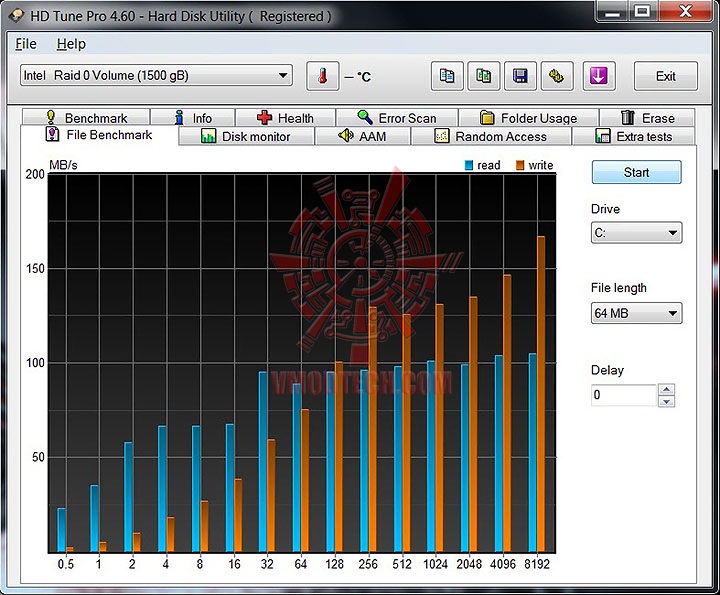720x595 pixels.
Task: Click the Health tab red cross icon
Action: pos(264,118)
